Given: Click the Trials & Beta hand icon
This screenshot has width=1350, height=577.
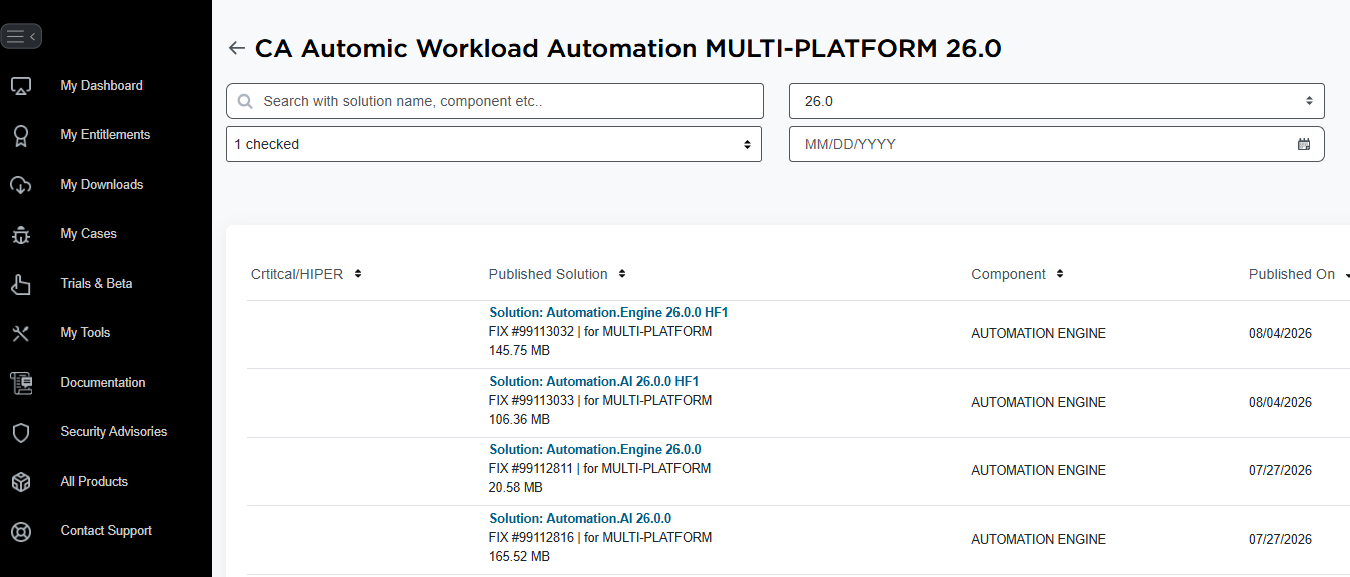Looking at the screenshot, I should click(x=21, y=284).
